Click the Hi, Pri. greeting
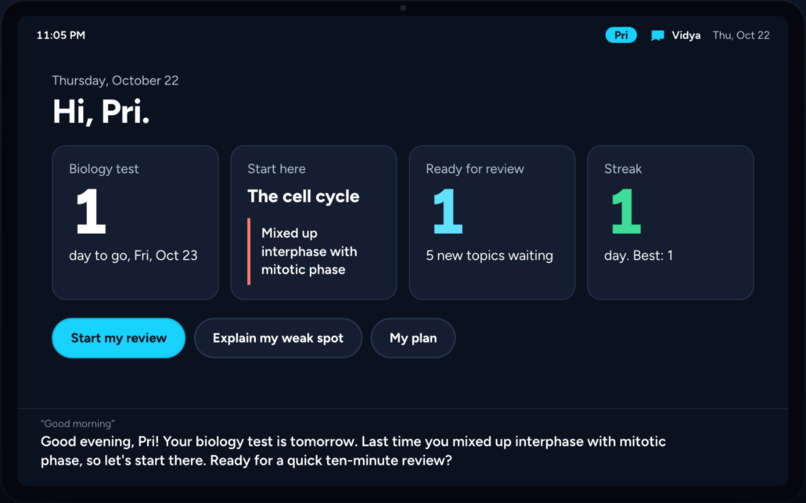This screenshot has height=503, width=806. click(101, 111)
